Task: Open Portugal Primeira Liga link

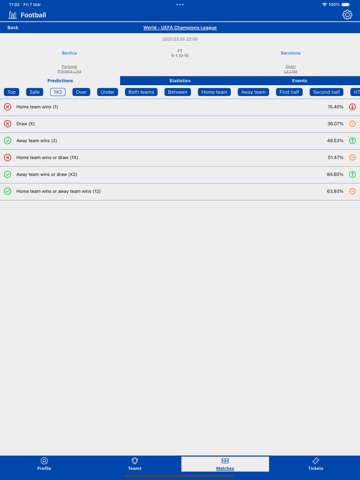Action: (x=69, y=69)
